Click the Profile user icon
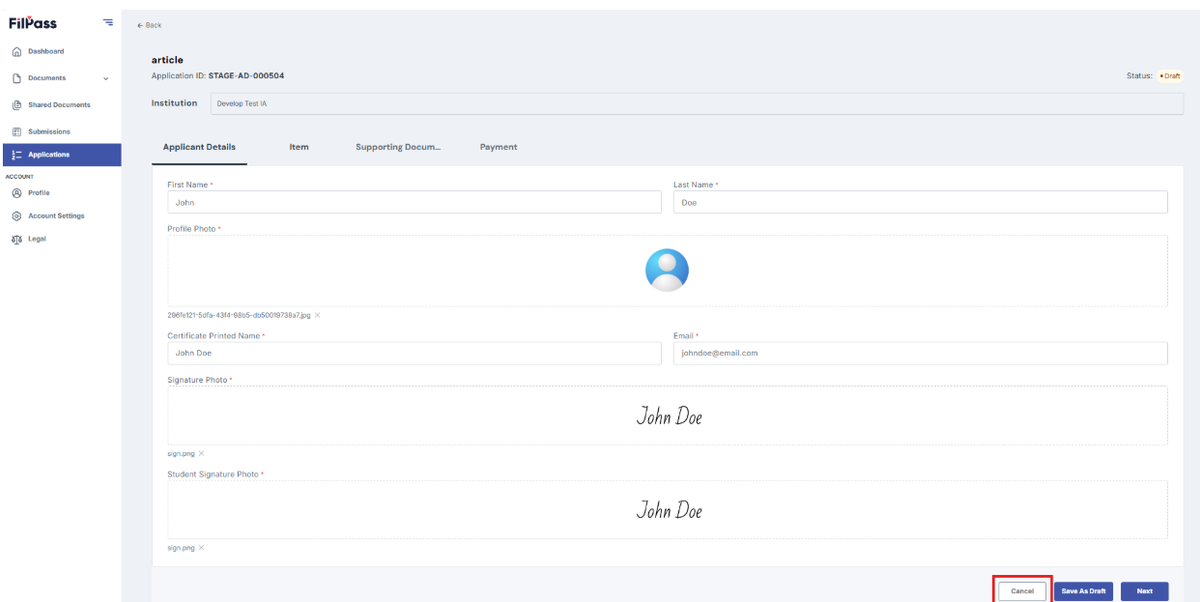 click(x=16, y=193)
